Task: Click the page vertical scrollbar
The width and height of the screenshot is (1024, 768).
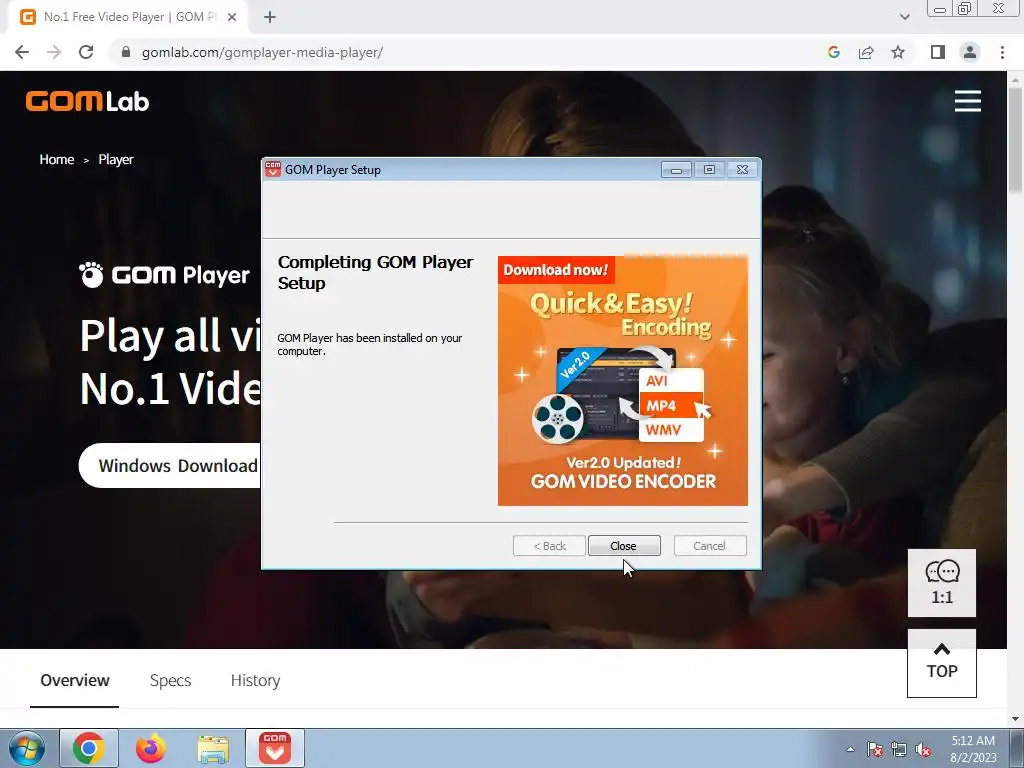Action: pos(1016,140)
